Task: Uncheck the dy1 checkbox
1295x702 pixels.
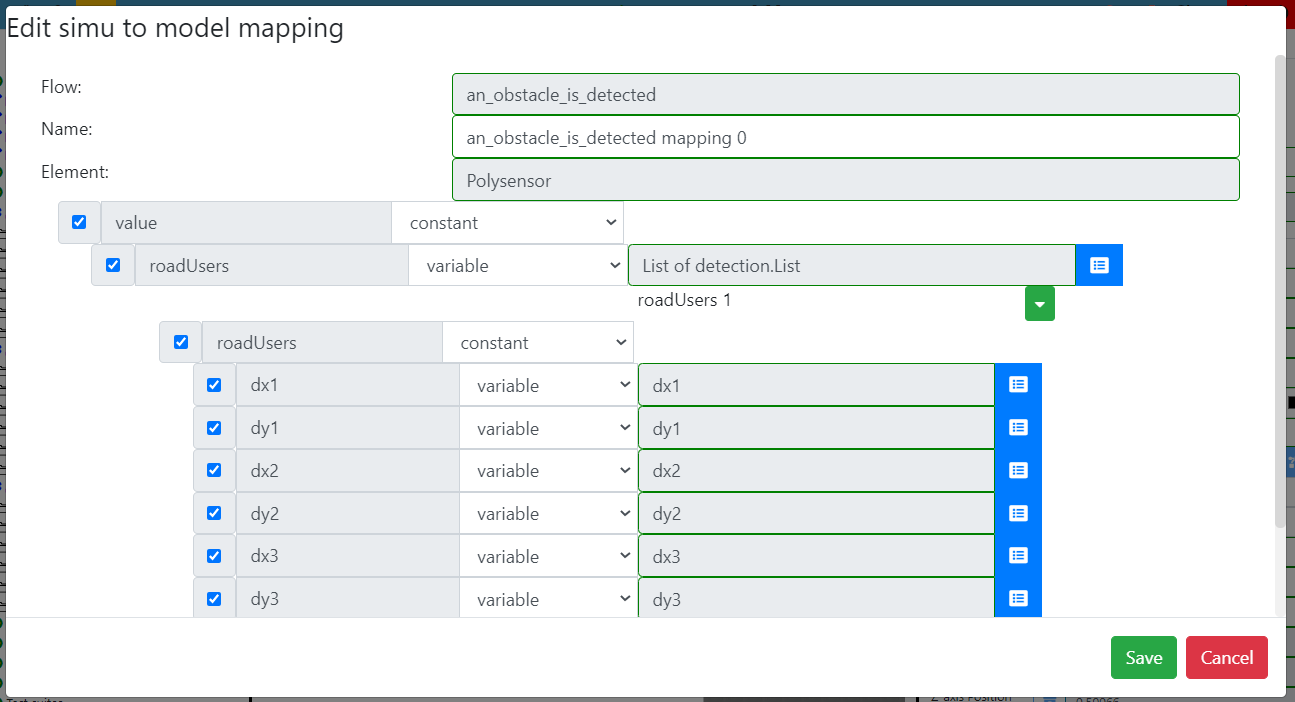Action: (214, 428)
